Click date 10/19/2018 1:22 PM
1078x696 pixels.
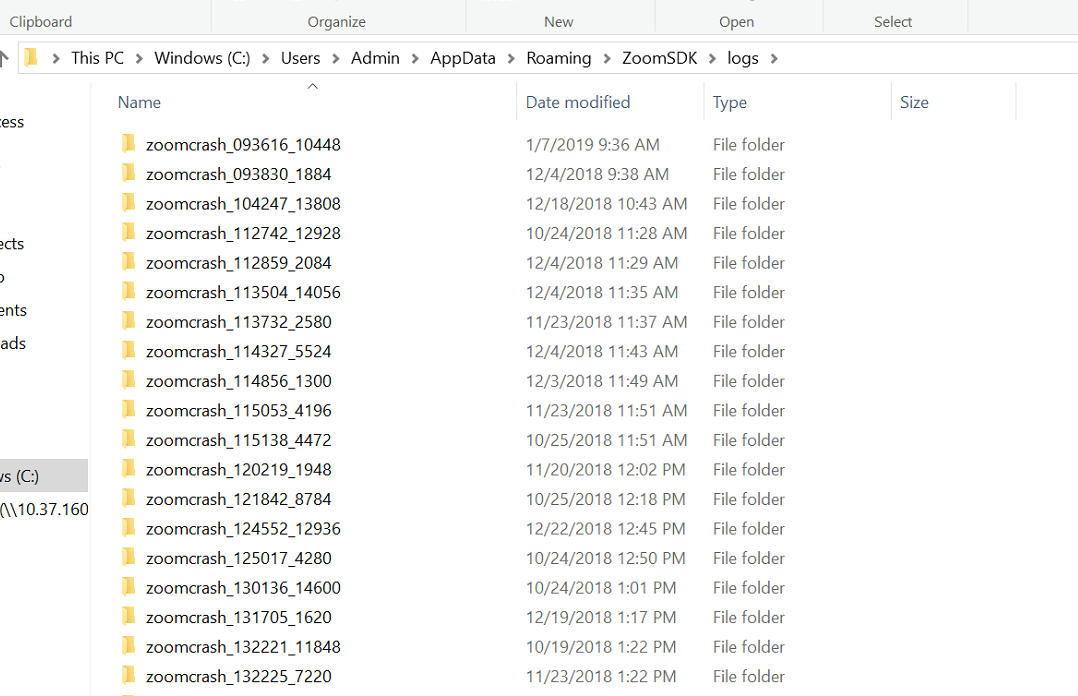point(601,647)
